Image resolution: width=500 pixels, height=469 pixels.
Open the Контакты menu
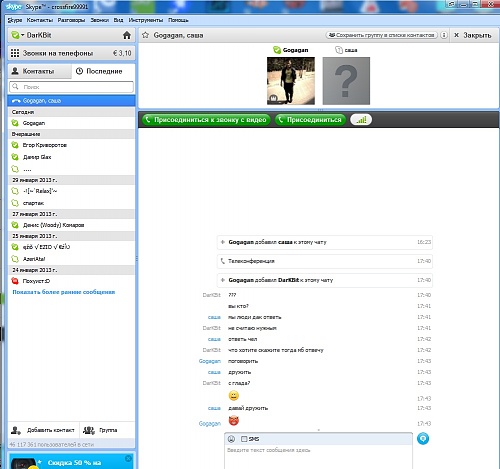coord(40,20)
